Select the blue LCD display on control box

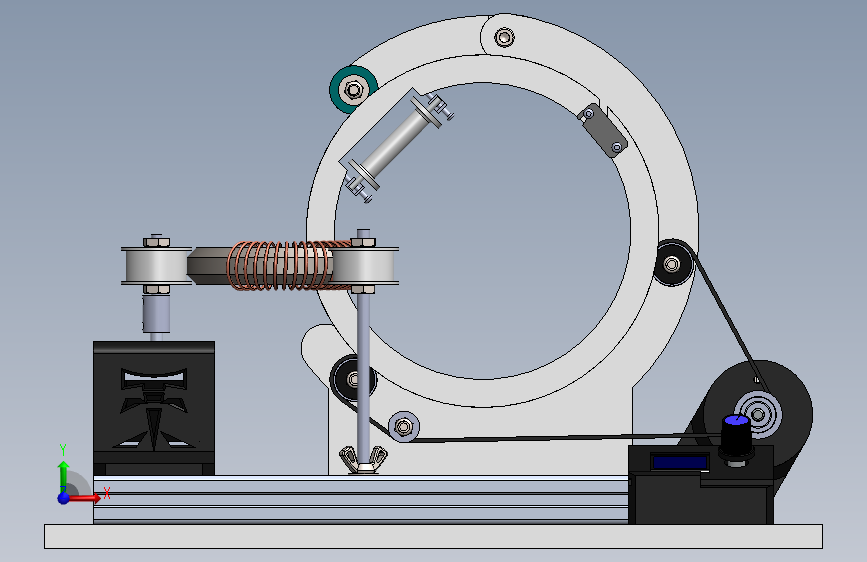pos(680,462)
